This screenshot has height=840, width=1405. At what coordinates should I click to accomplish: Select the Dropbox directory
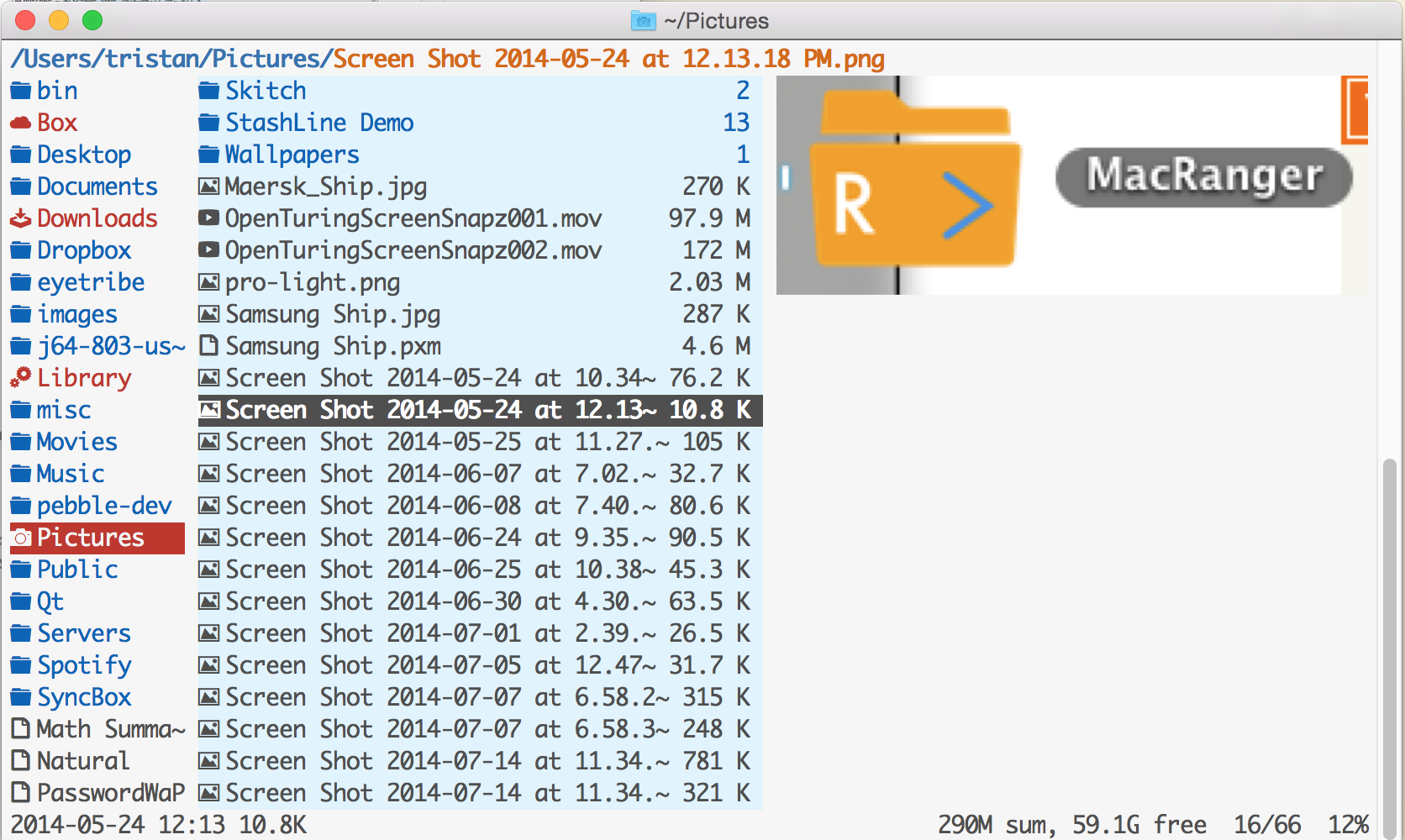click(x=84, y=250)
